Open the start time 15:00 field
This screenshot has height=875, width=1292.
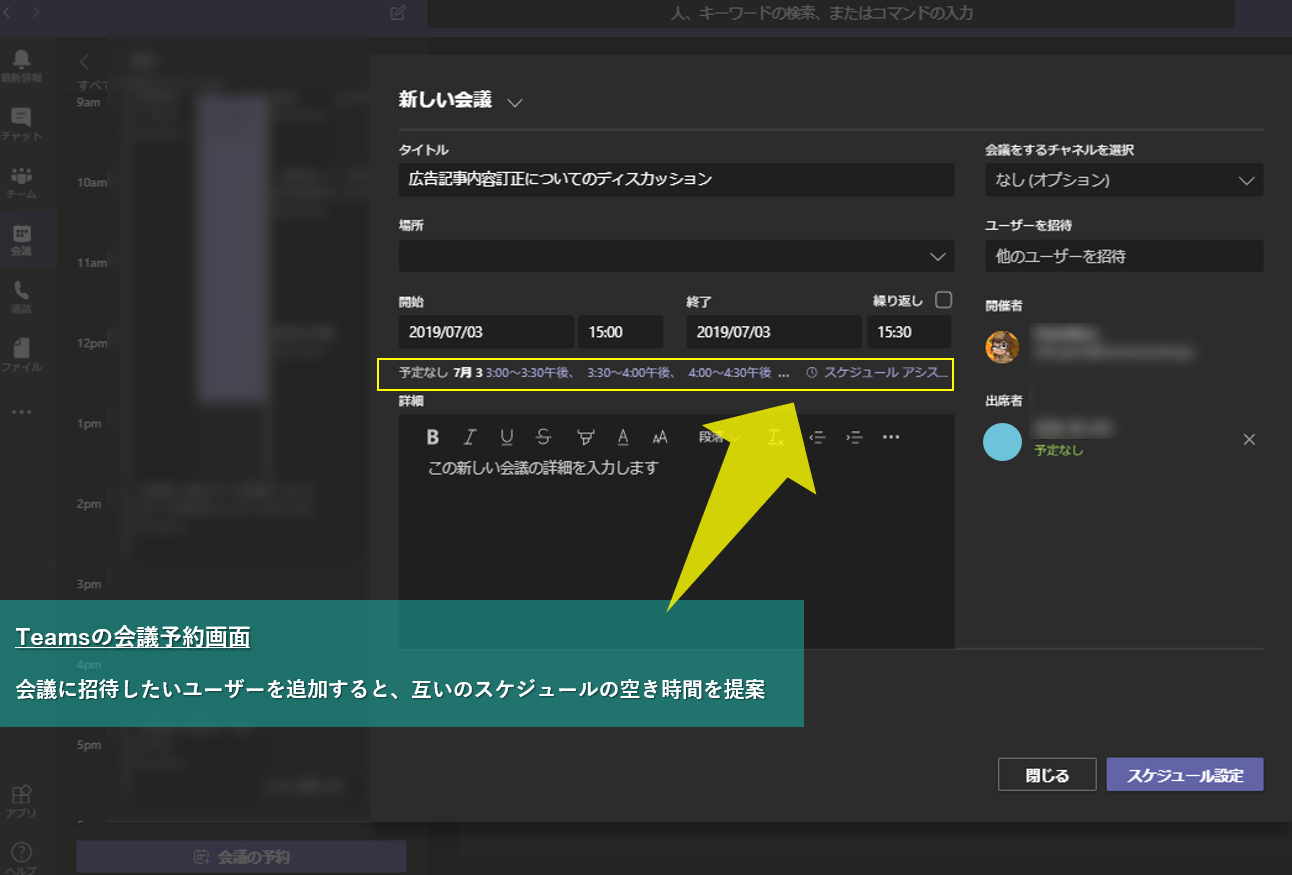point(620,332)
